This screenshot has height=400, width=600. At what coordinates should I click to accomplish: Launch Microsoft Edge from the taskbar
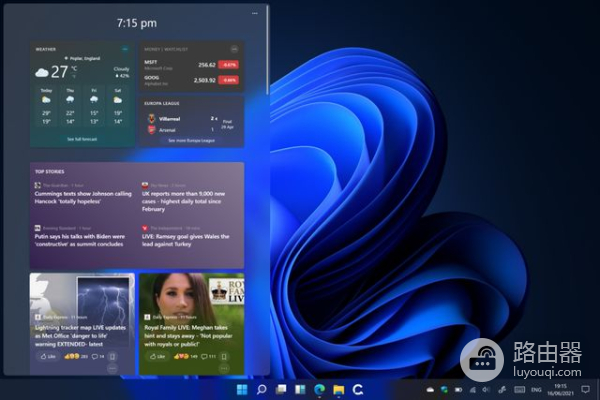click(x=319, y=389)
